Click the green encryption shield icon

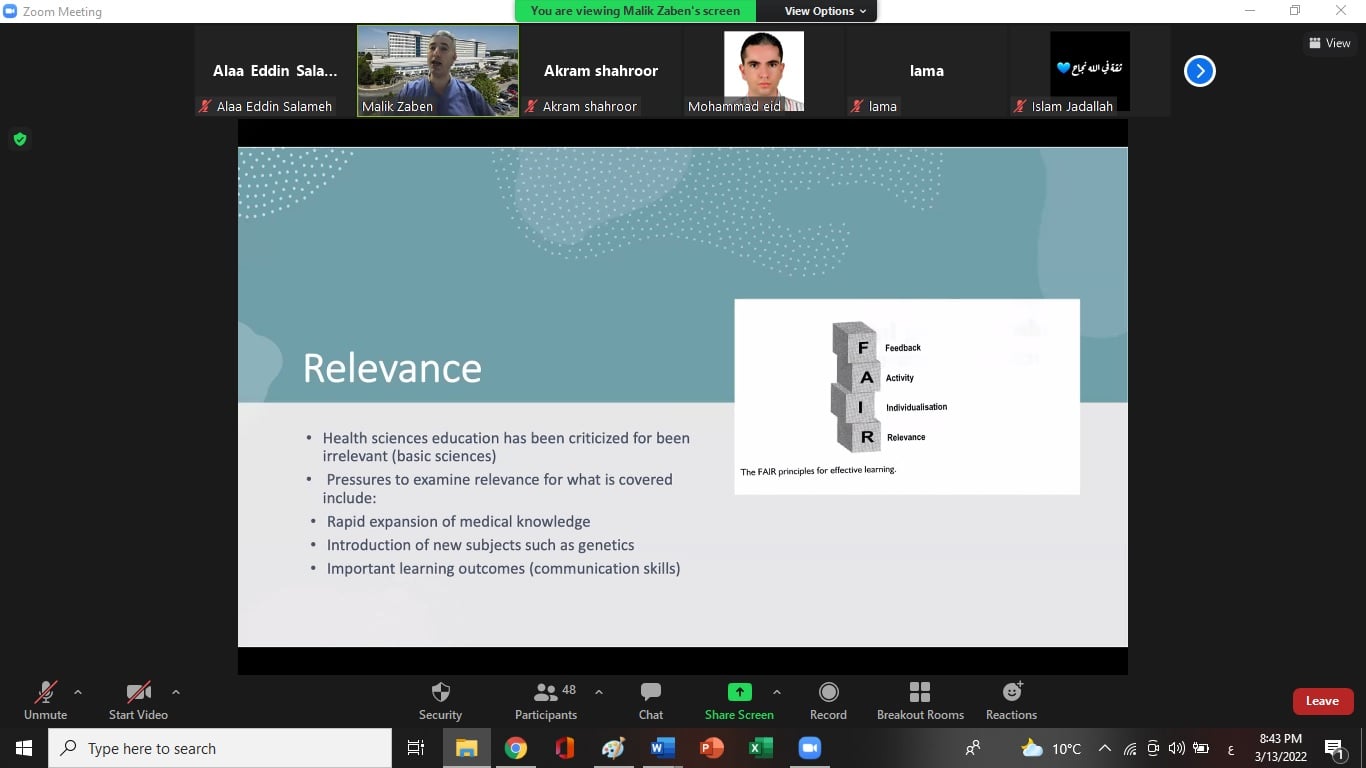pos(19,139)
